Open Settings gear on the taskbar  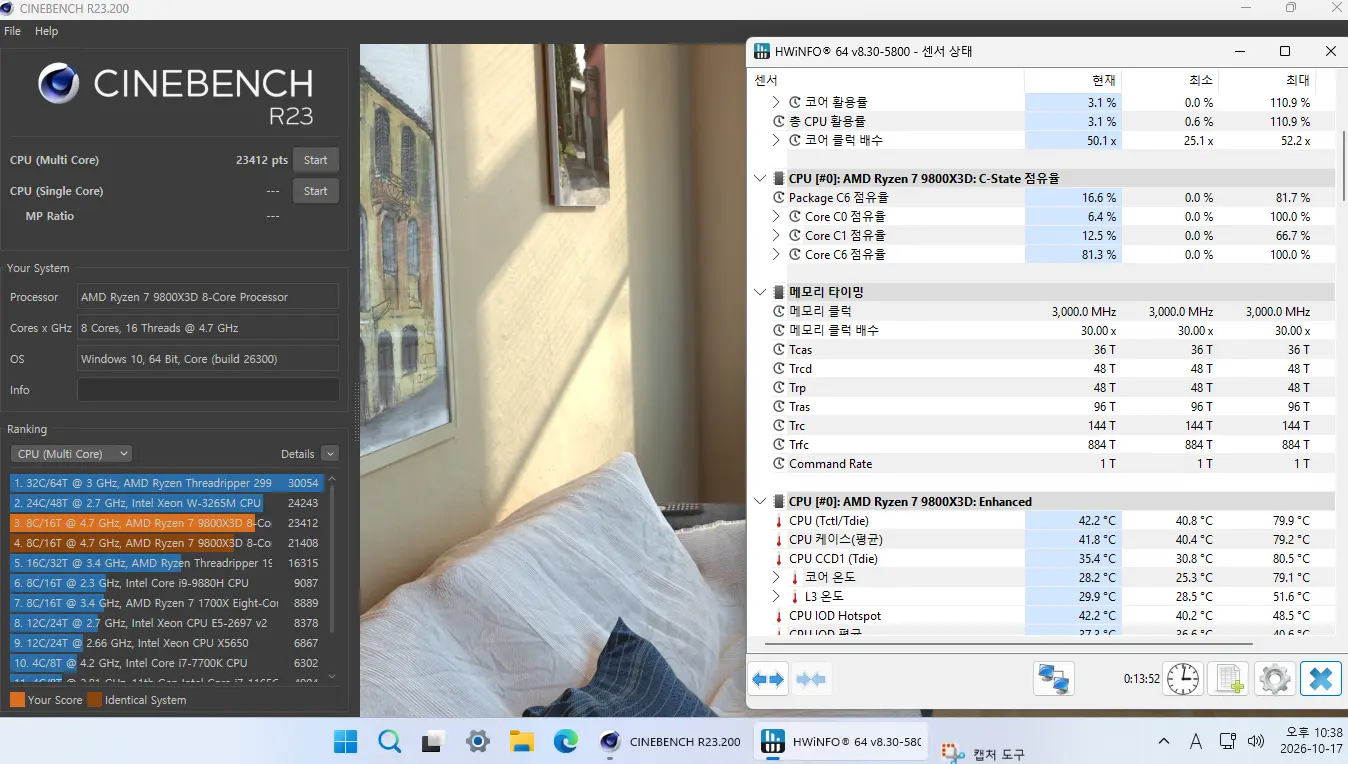478,741
